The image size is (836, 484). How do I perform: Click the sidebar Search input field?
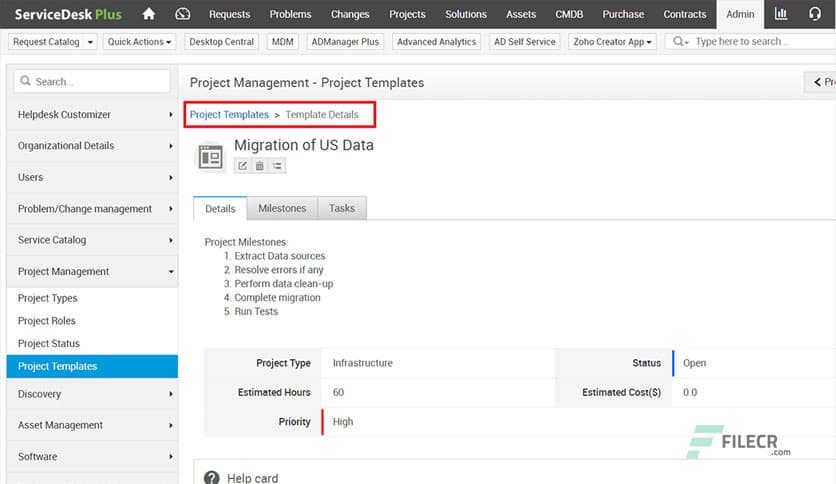click(x=92, y=82)
